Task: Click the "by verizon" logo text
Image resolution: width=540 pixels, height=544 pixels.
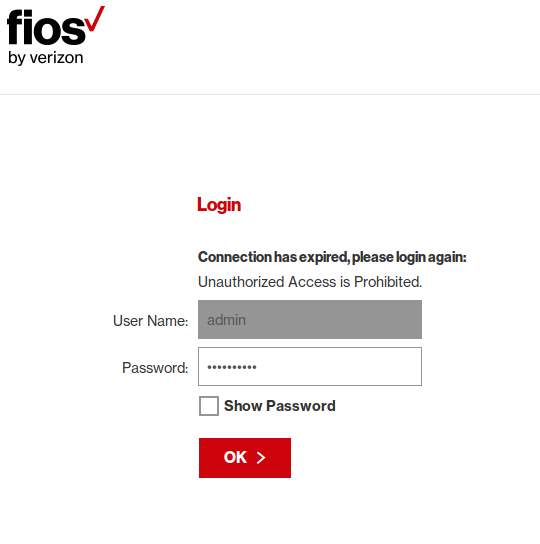Action: tap(46, 58)
